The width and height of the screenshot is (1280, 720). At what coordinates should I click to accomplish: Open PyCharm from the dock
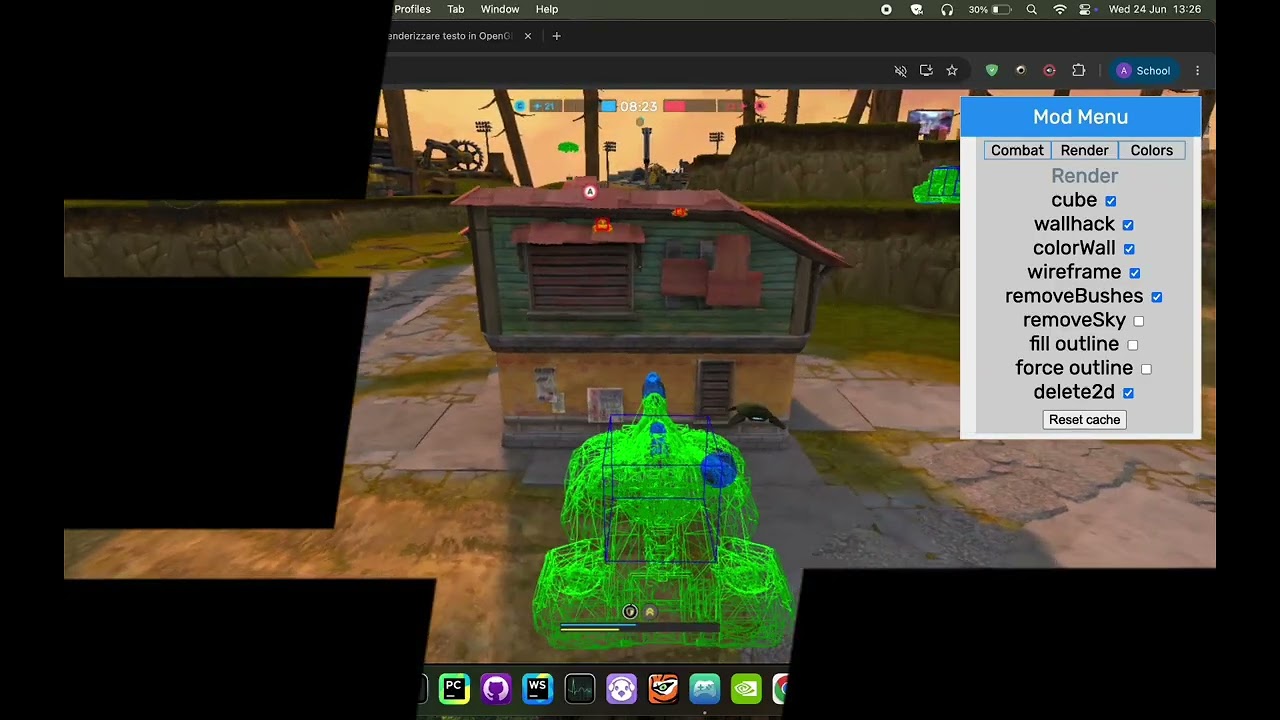pyautogui.click(x=454, y=688)
